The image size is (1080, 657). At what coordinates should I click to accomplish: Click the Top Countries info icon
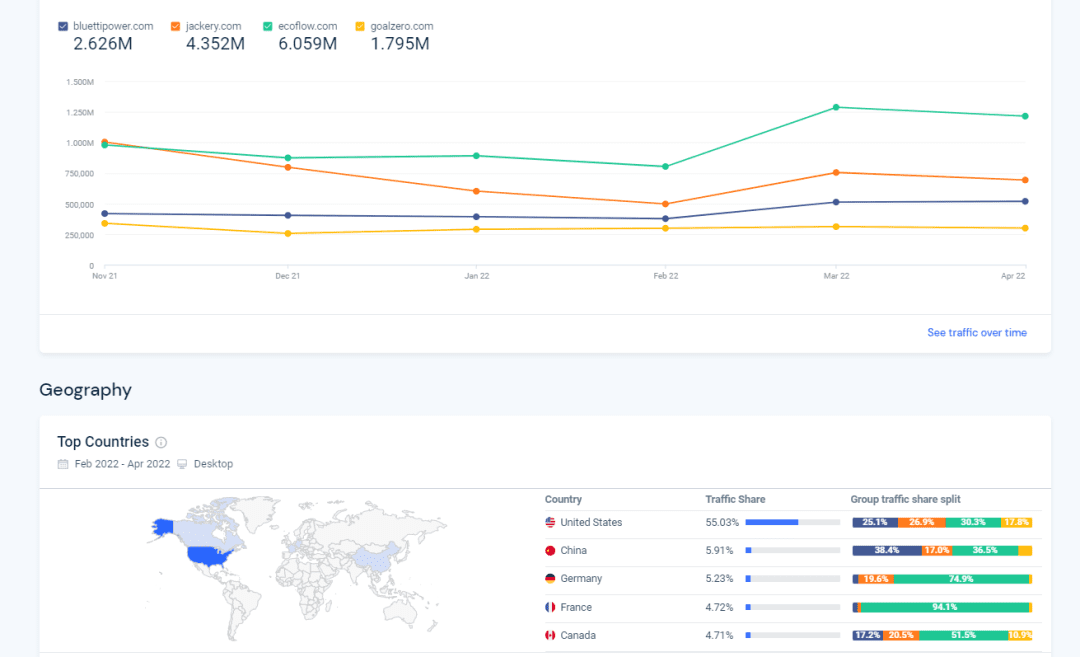point(161,442)
